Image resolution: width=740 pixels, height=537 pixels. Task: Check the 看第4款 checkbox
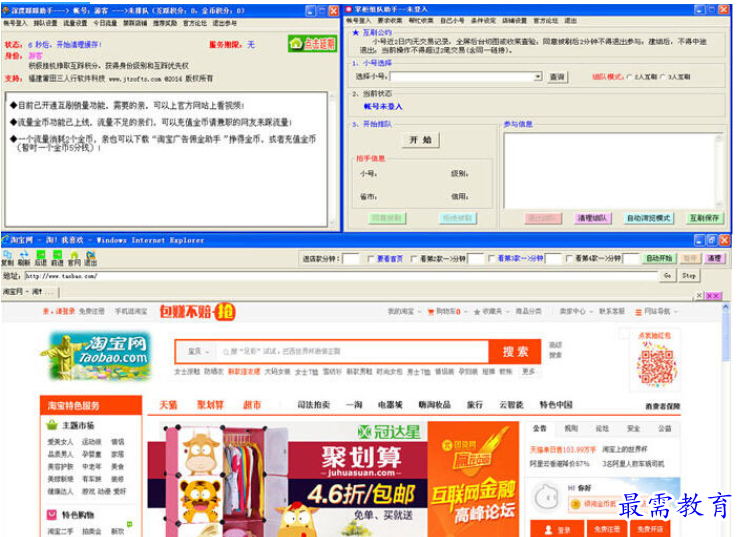tap(569, 259)
